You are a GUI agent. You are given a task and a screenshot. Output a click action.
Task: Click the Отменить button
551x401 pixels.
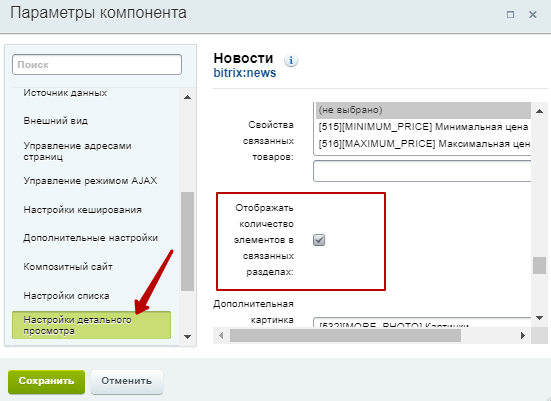pyautogui.click(x=127, y=381)
